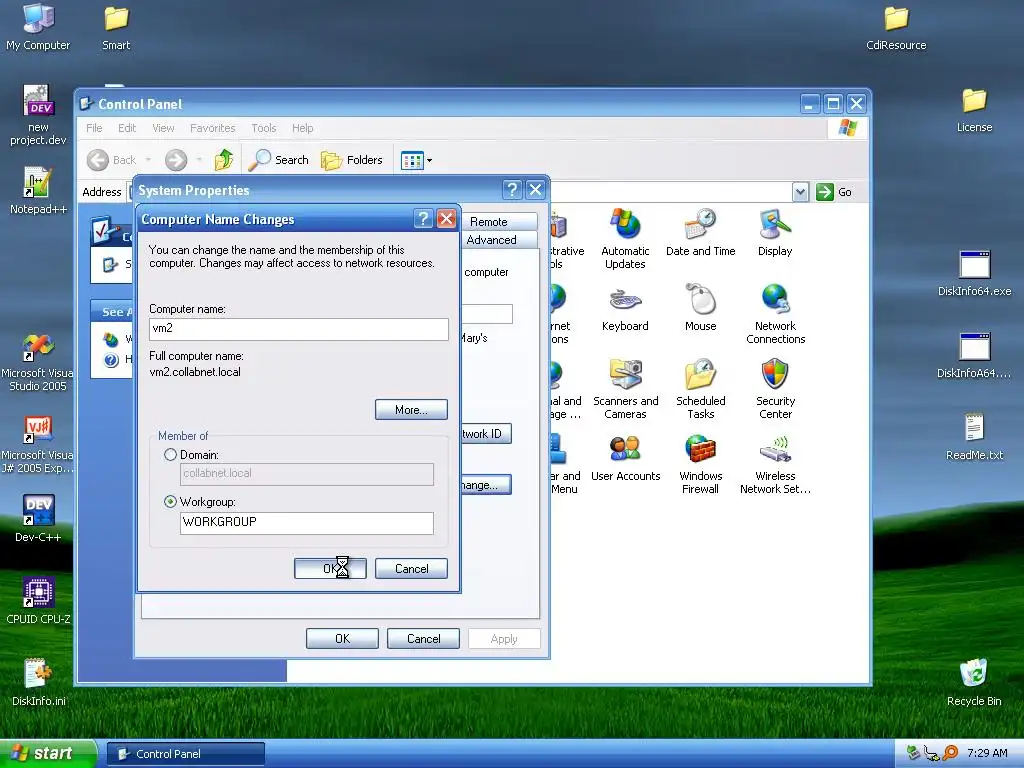Viewport: 1024px width, 768px height.
Task: Click the More... button
Action: click(x=411, y=409)
